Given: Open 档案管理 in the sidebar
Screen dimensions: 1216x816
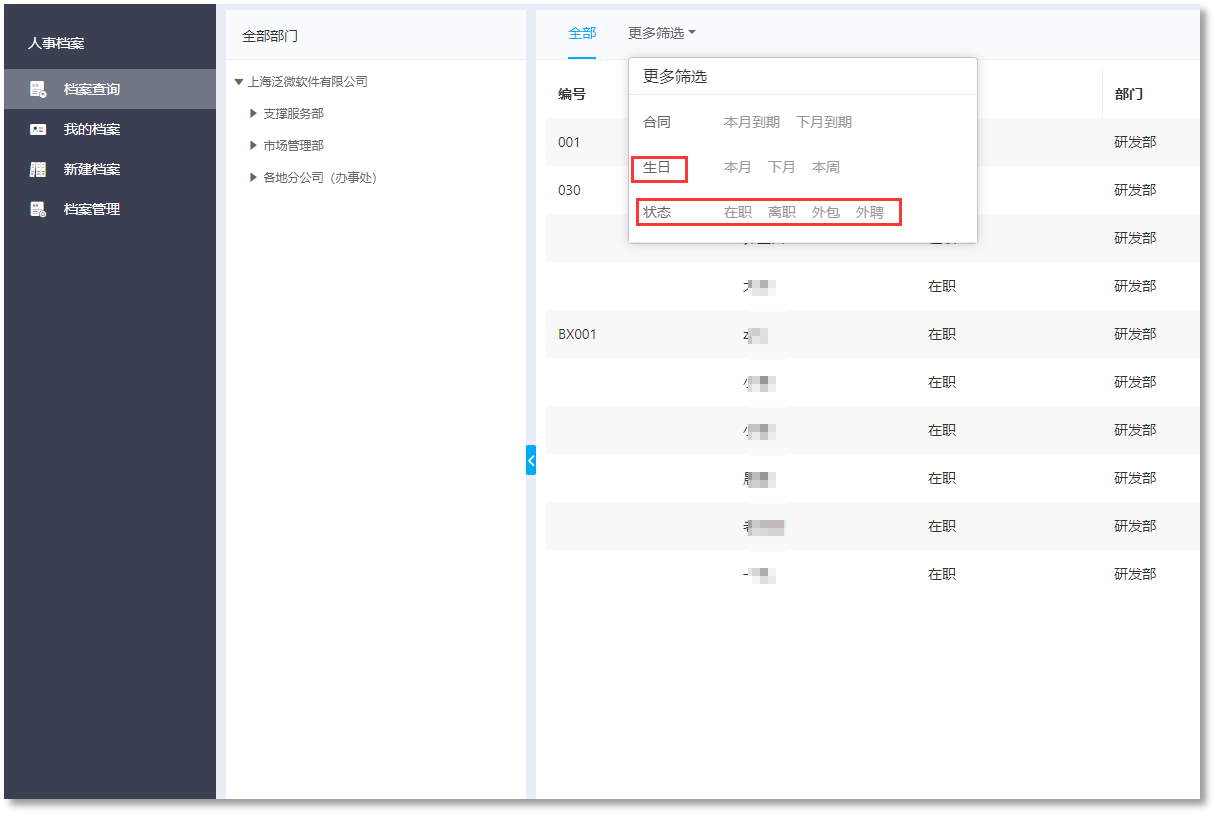Looking at the screenshot, I should point(109,209).
